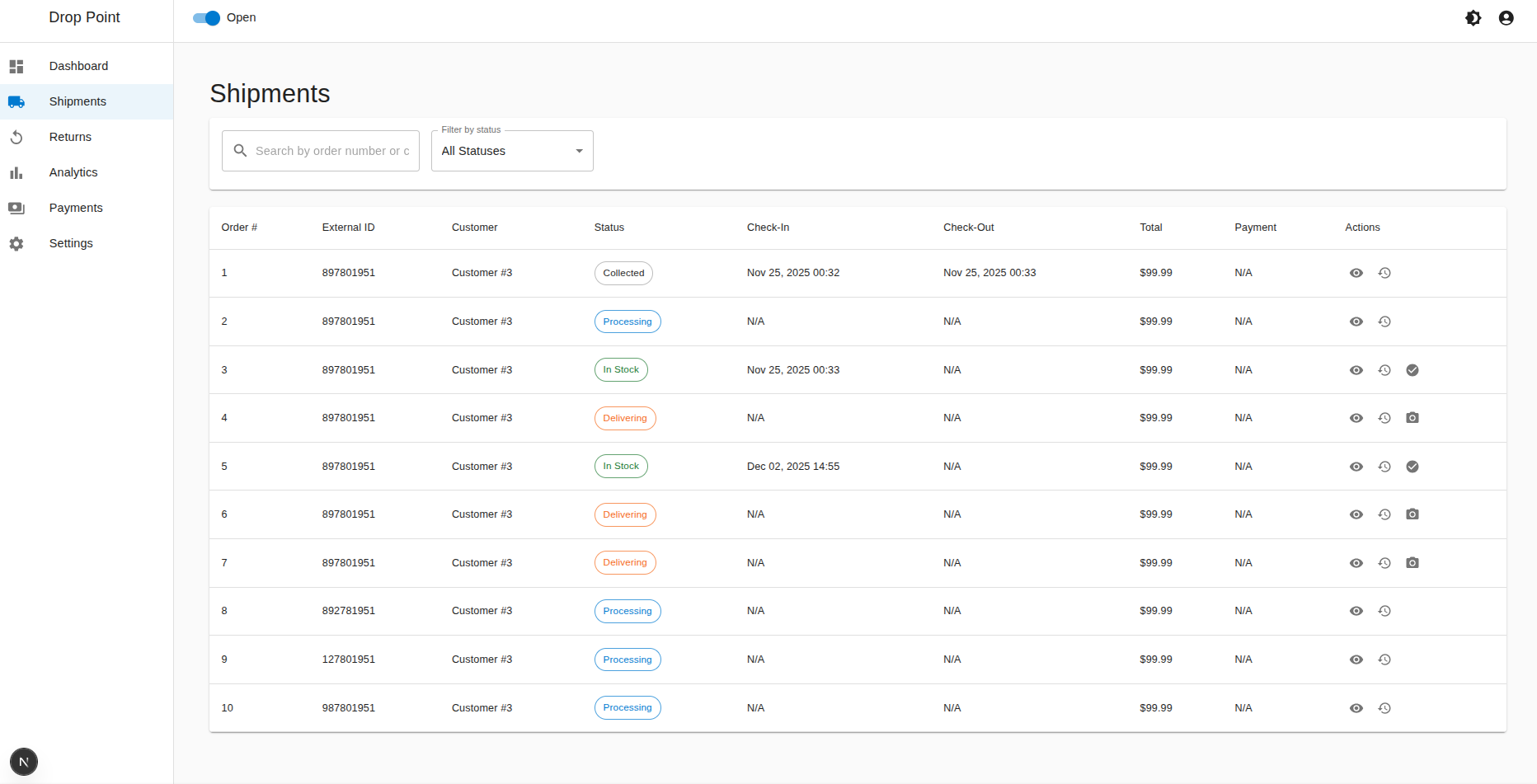
Task: Open the user account profile icon
Action: click(1506, 18)
